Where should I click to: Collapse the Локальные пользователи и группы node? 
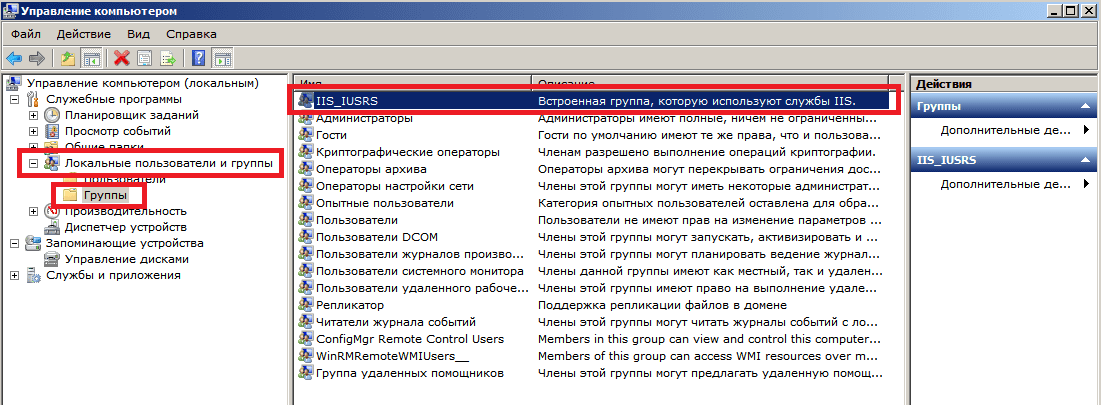[33, 163]
